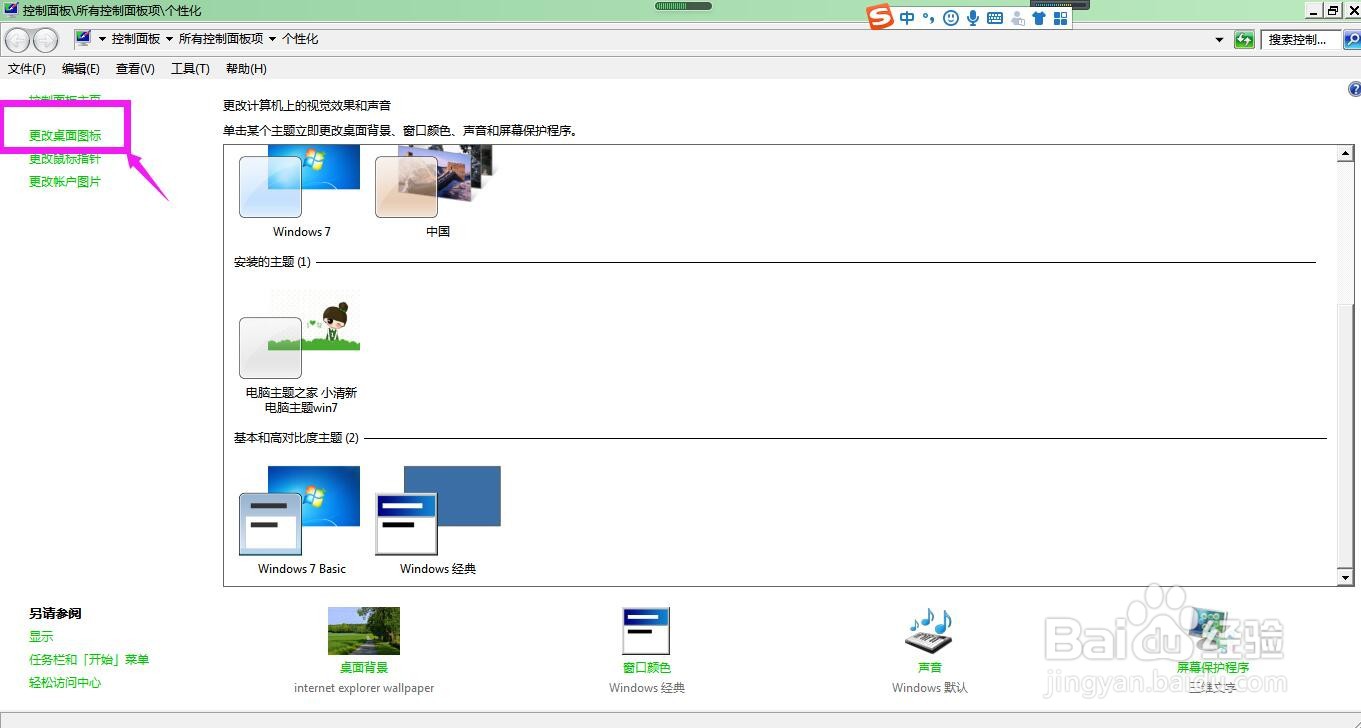The image size is (1361, 728).
Task: Click the microphone voice input icon
Action: [972, 18]
